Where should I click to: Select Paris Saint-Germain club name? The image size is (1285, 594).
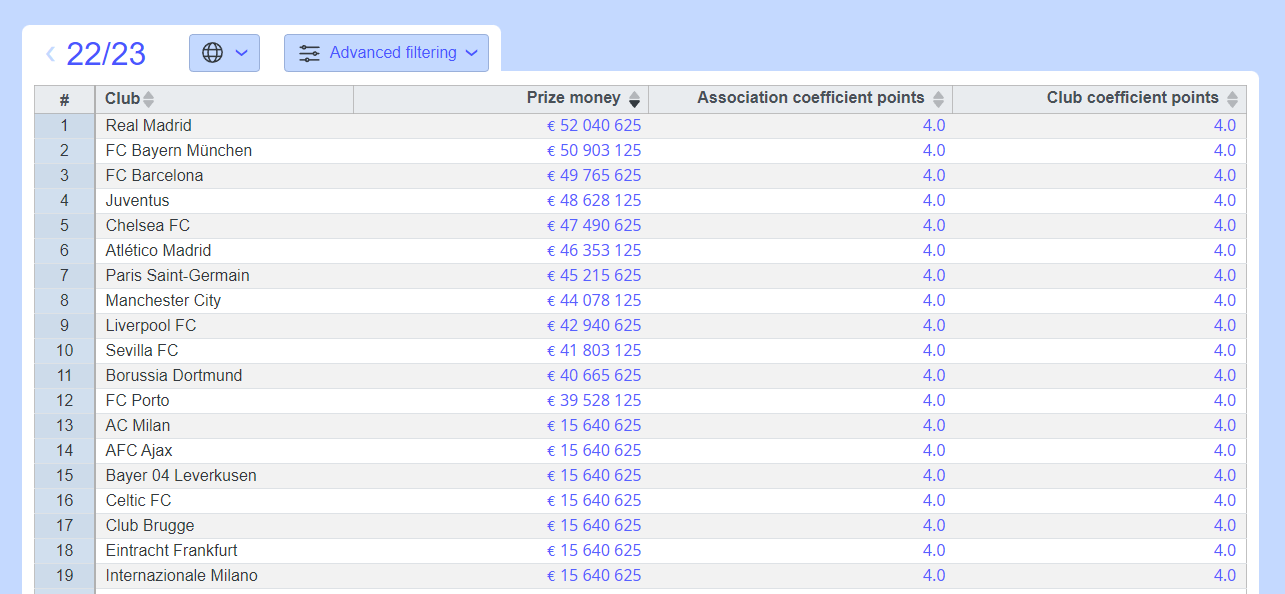click(177, 276)
